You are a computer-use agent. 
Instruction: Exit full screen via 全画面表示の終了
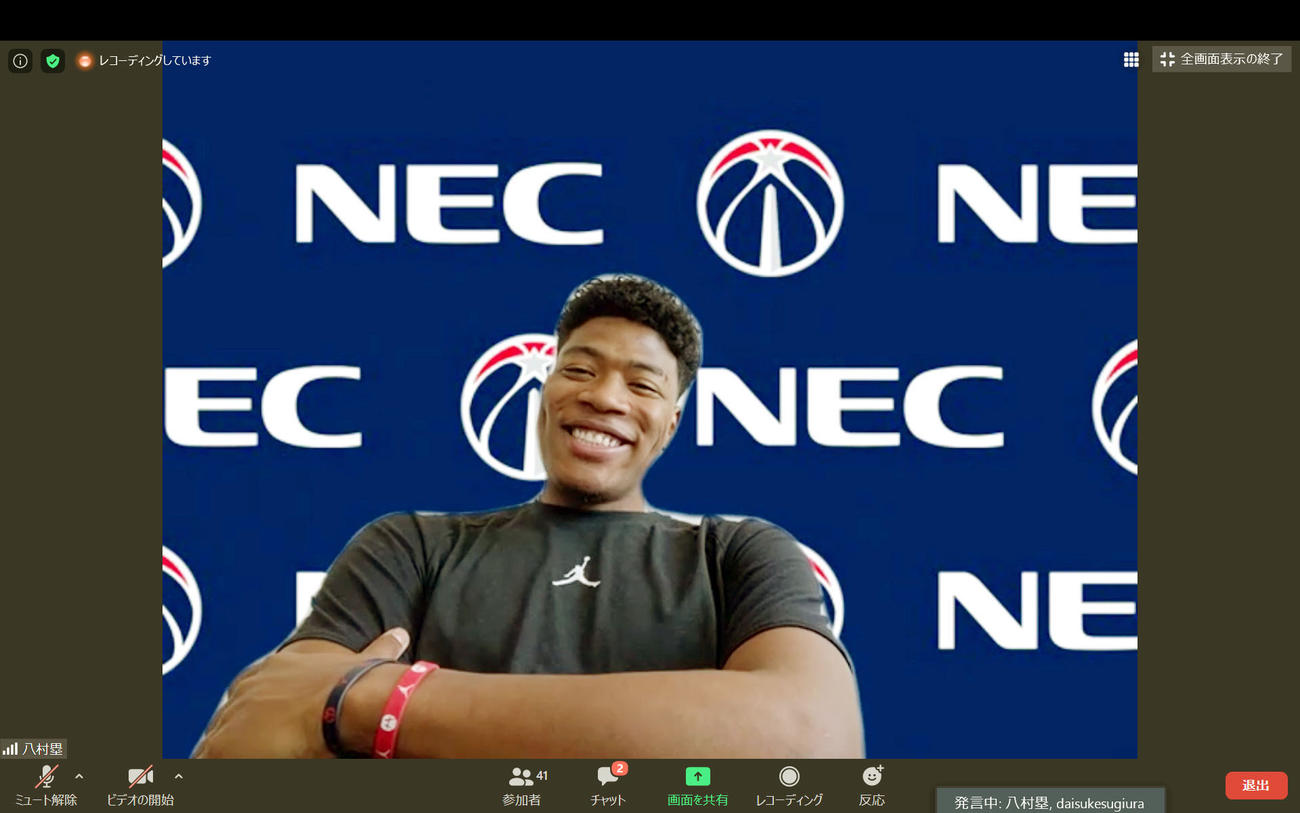point(1221,59)
